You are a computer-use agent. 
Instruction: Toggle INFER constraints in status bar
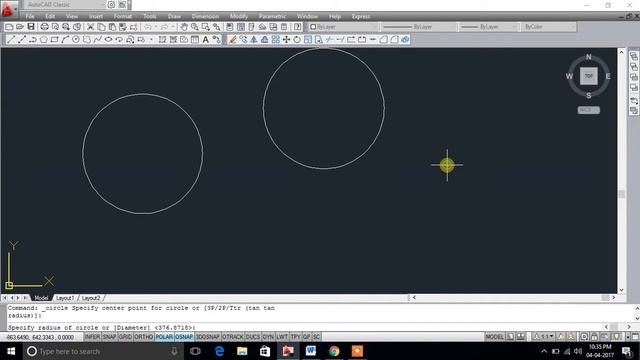coord(92,337)
